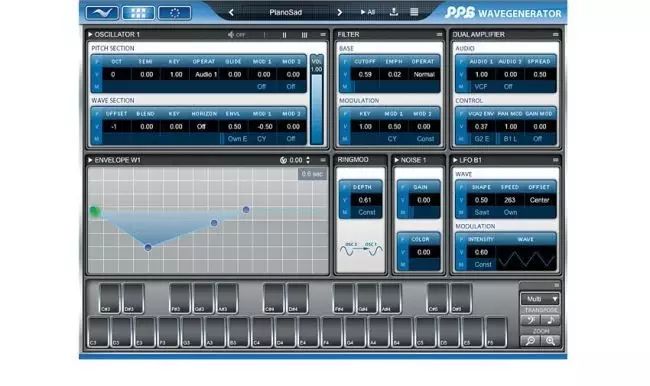Image resolution: width=650 pixels, height=386 pixels.
Task: Open the Dual Amplifier panel menu
Action: tap(555, 34)
